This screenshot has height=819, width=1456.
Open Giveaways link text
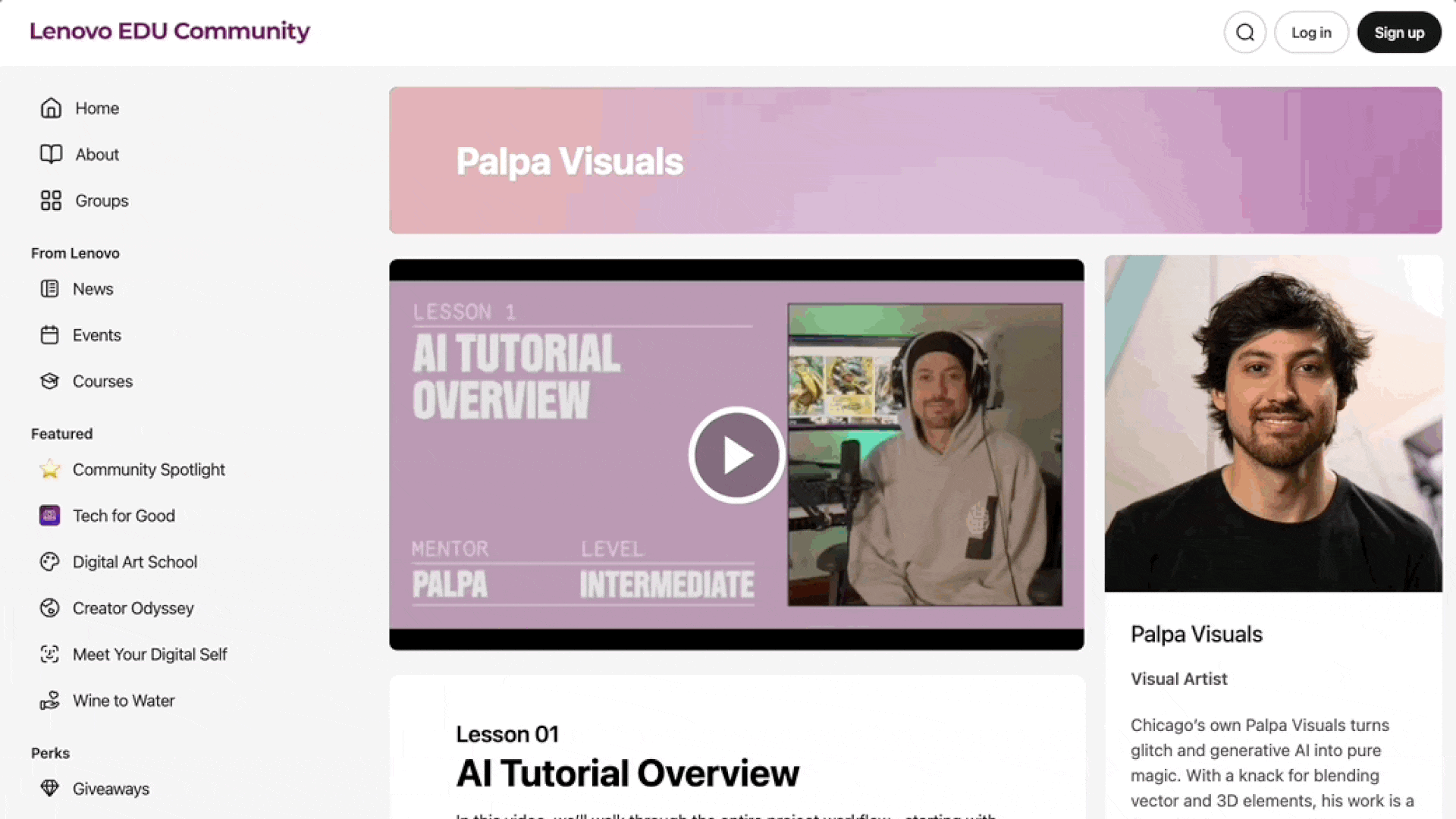tap(111, 789)
